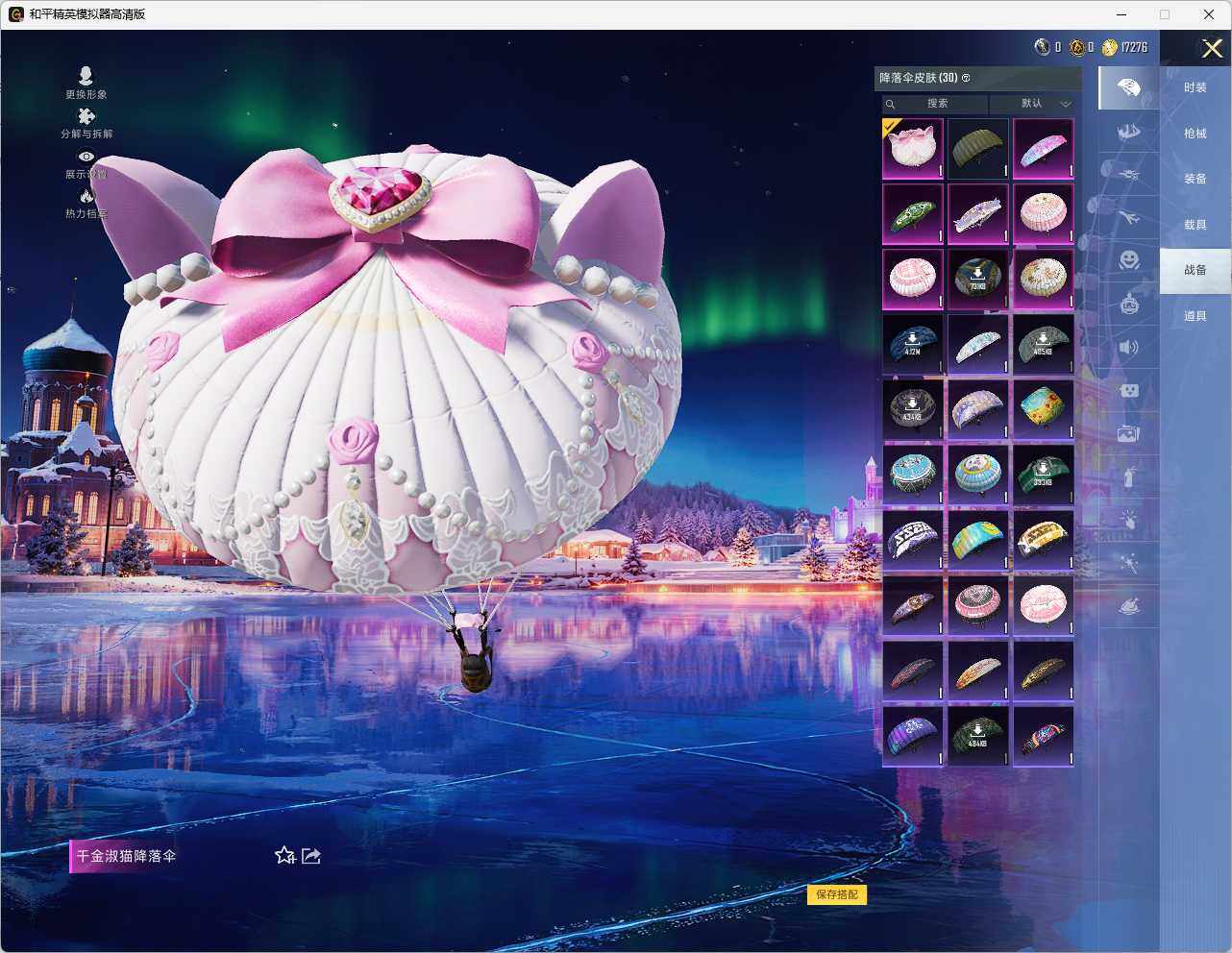1232x953 pixels.
Task: Click the 更换形象 change avatar icon
Action: pyautogui.click(x=86, y=76)
